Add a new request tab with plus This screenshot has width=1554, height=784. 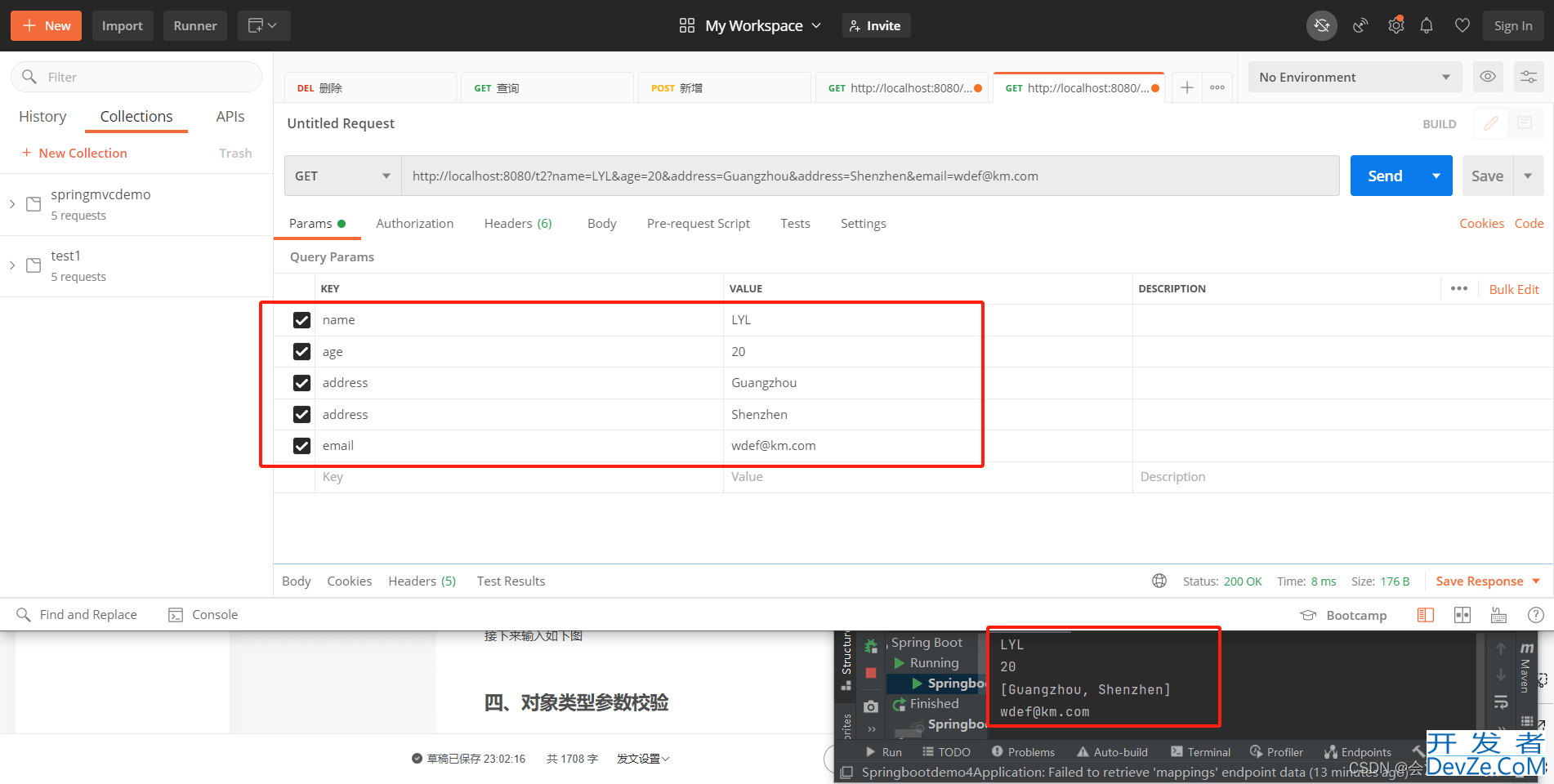point(1187,87)
